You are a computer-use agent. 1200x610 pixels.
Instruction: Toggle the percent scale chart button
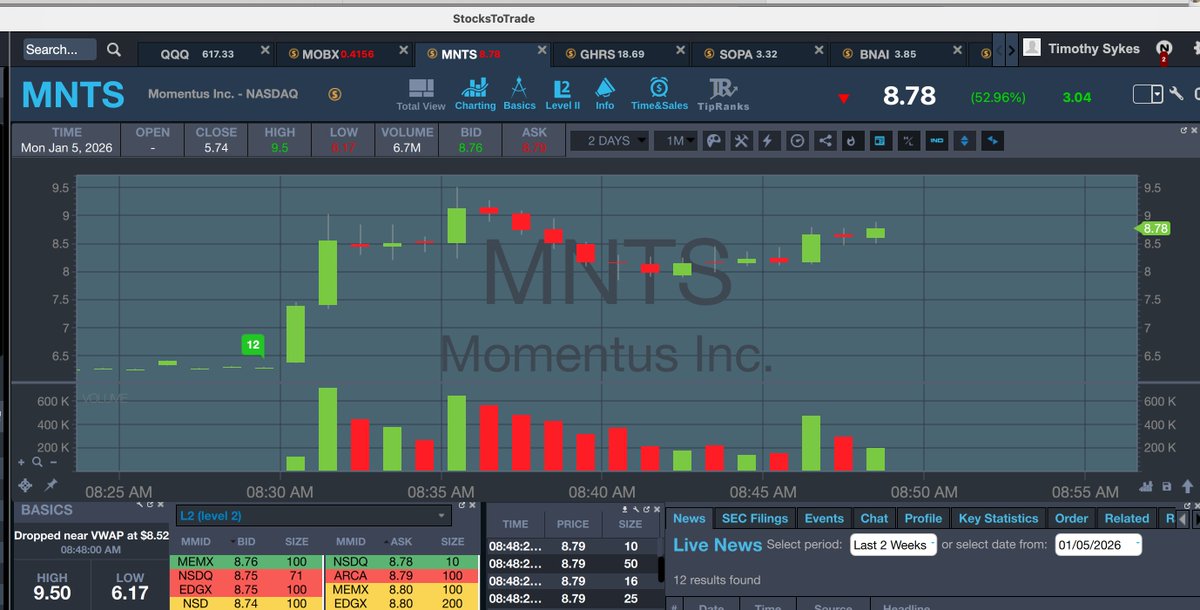click(909, 141)
